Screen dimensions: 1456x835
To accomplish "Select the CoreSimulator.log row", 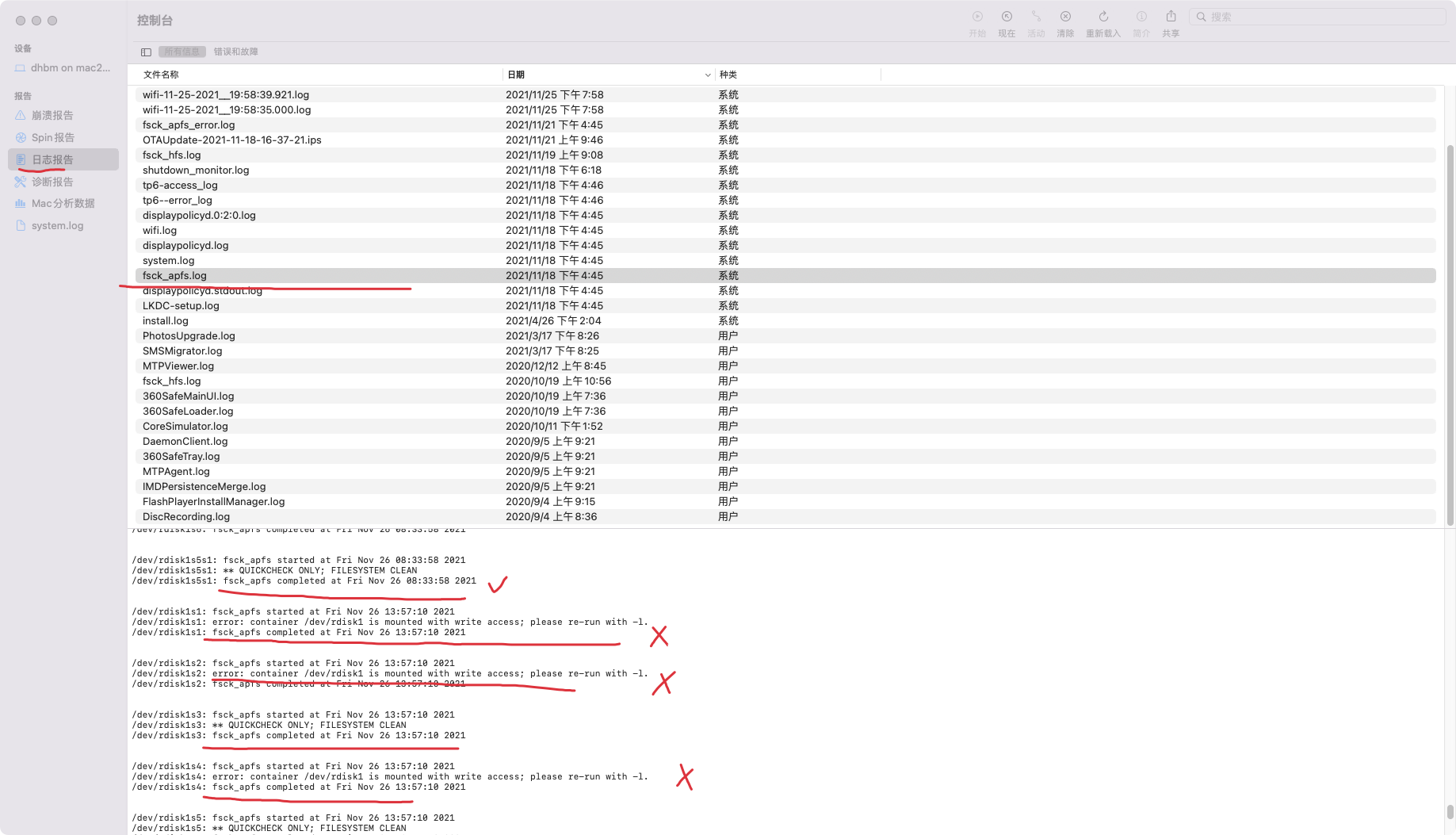I will click(x=785, y=427).
